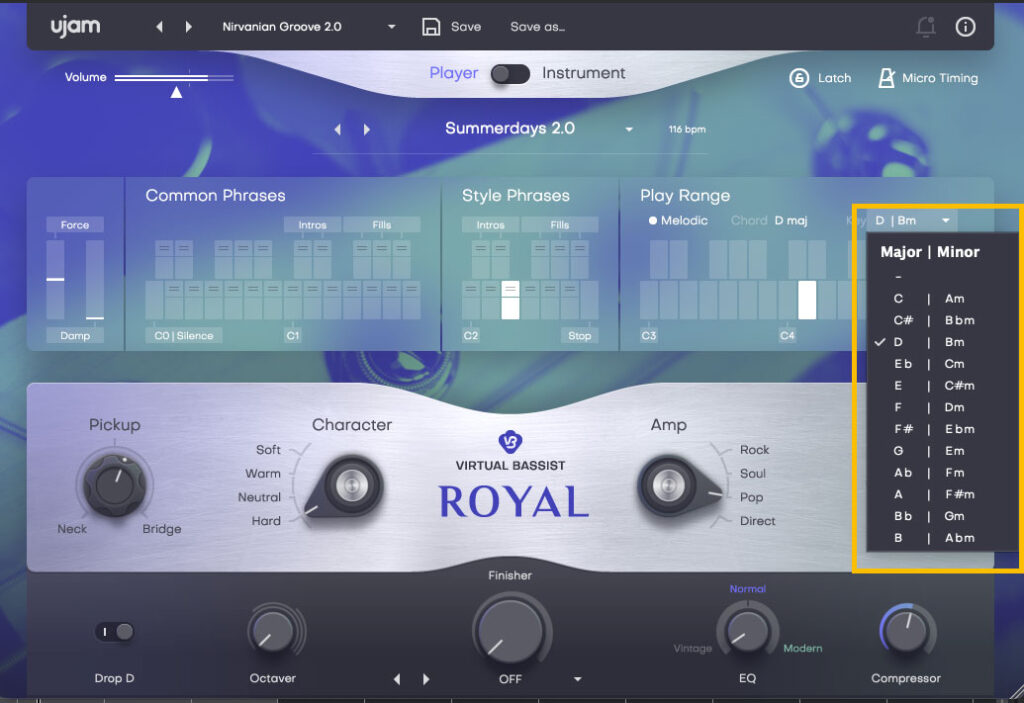Set Character to Warm
The image size is (1024, 703).
coord(263,473)
